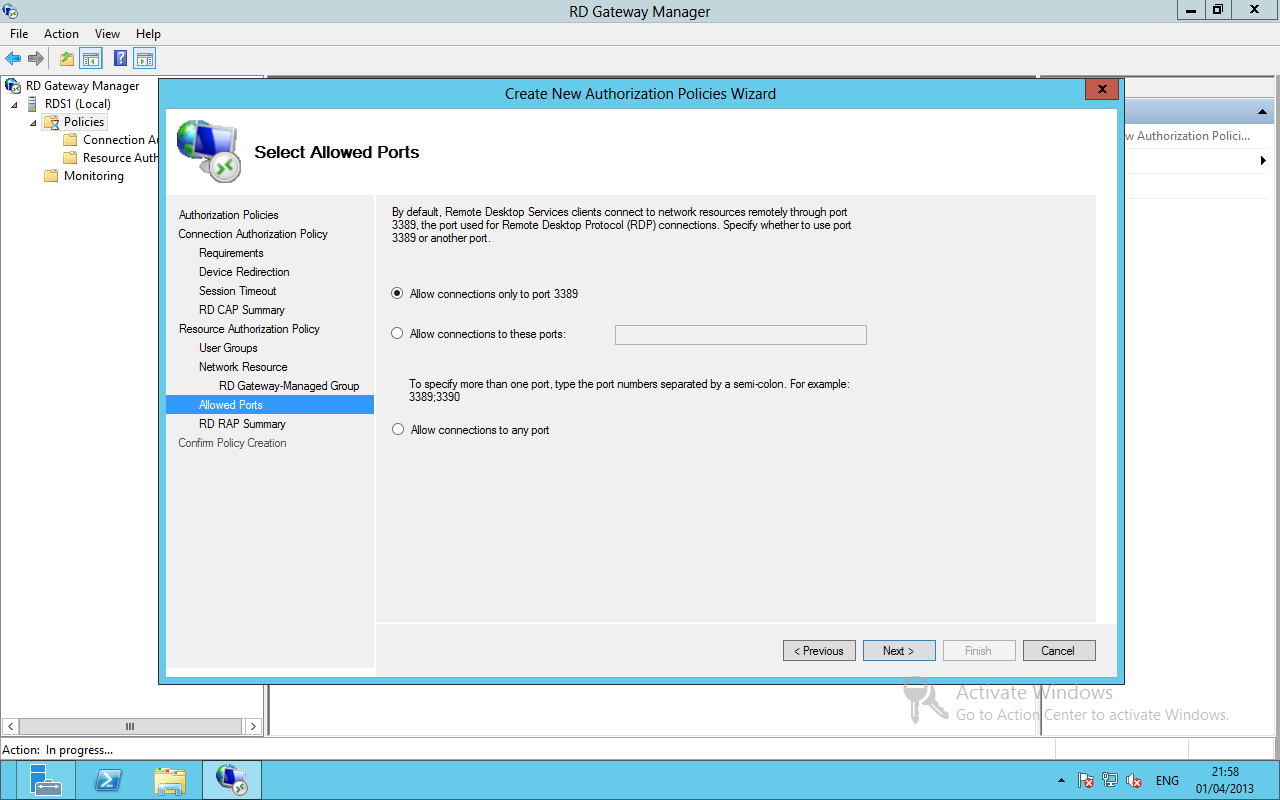Select Authorization Policies wizard step
1280x800 pixels.
228,215
